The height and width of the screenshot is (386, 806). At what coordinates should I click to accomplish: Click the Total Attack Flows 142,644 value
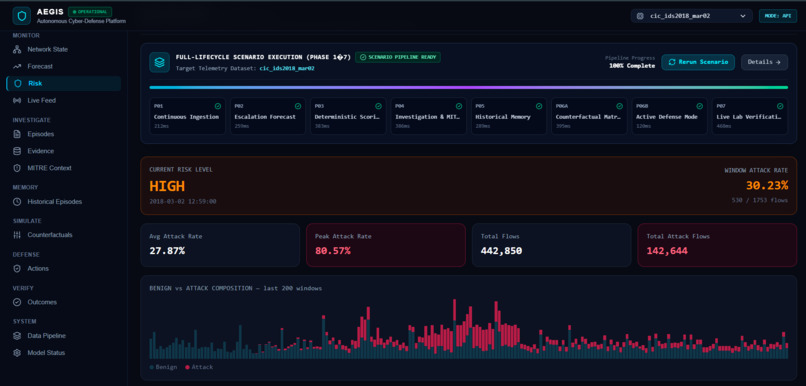(667, 251)
